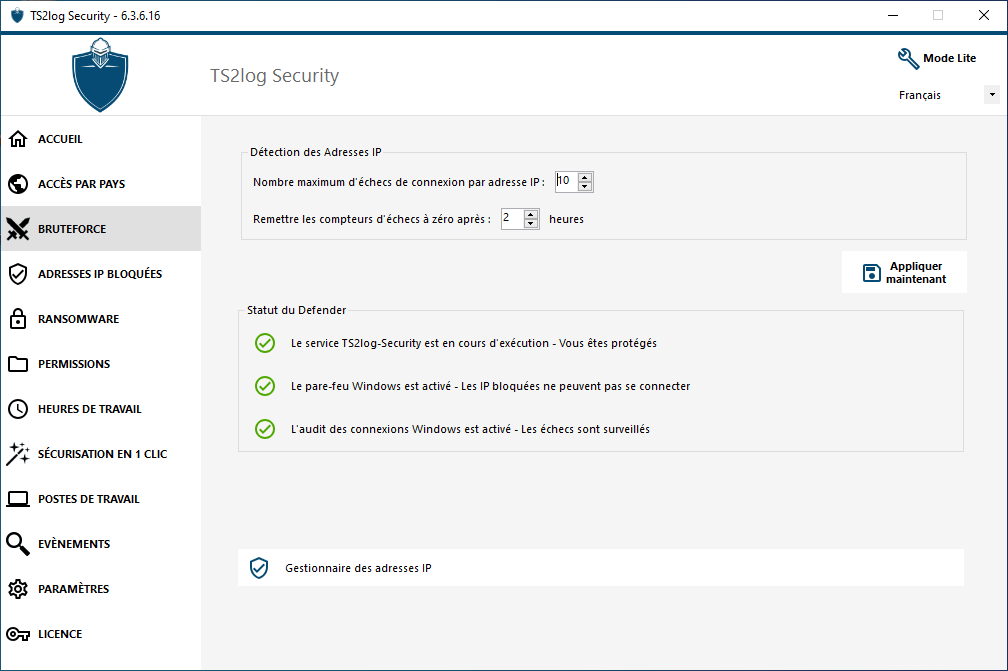Click the 'Le service TS2log-Security est en cours' text

pyautogui.click(x=474, y=343)
